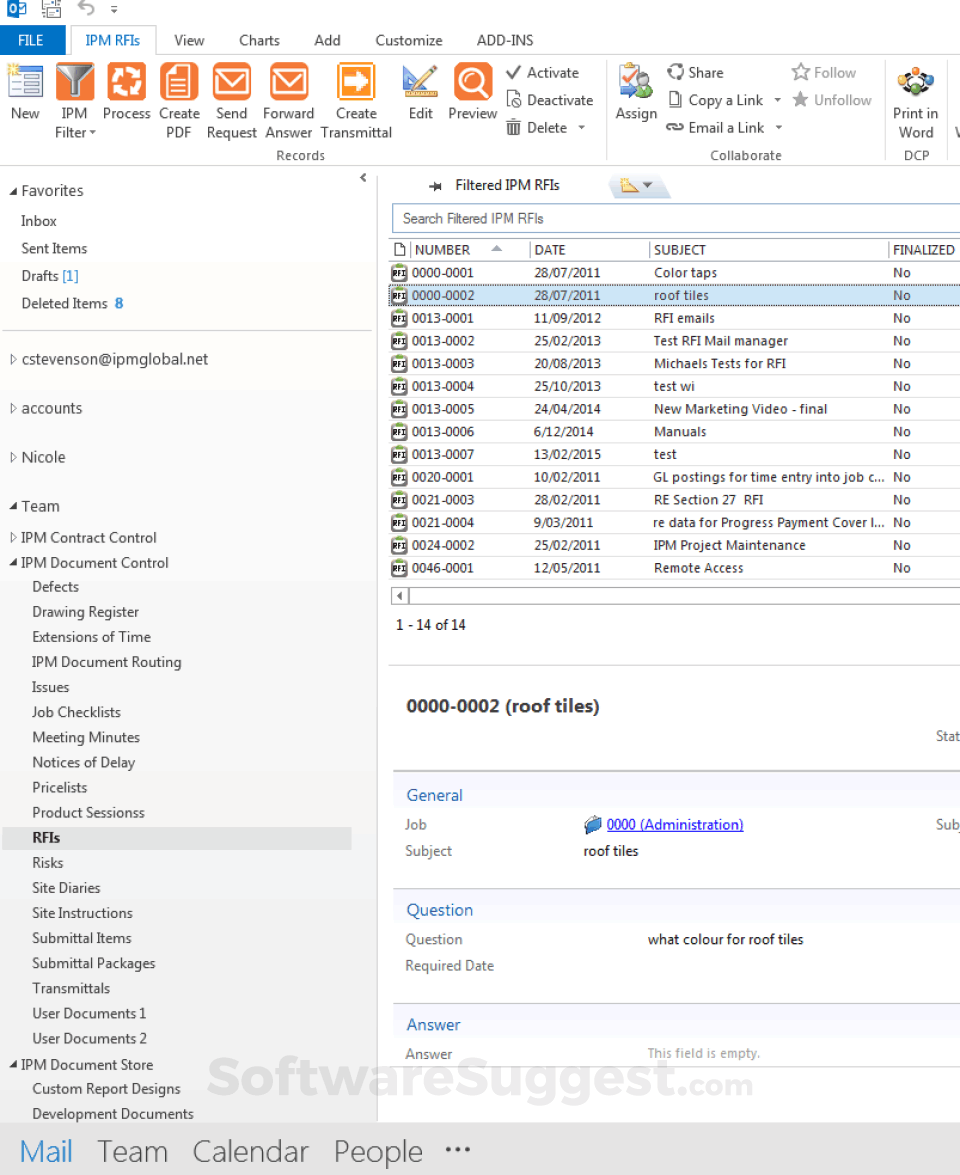960x1175 pixels.
Task: Switch to the Charts ribbon tab
Action: click(259, 40)
